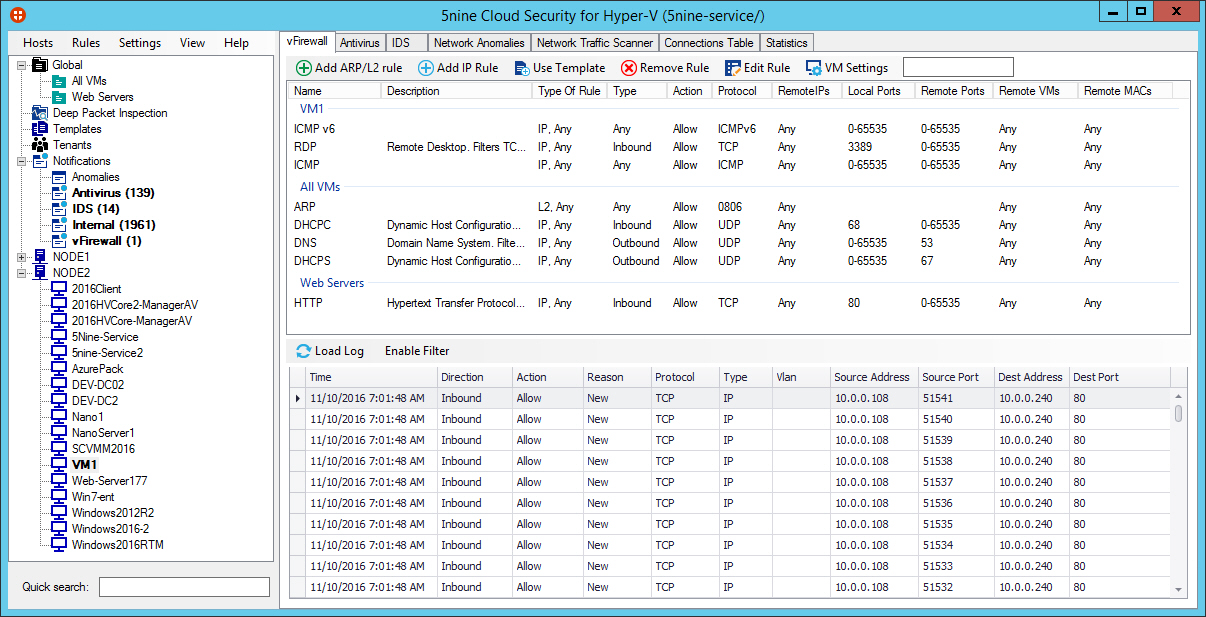Switch to the Antivirus tab
1206x617 pixels.
click(359, 43)
